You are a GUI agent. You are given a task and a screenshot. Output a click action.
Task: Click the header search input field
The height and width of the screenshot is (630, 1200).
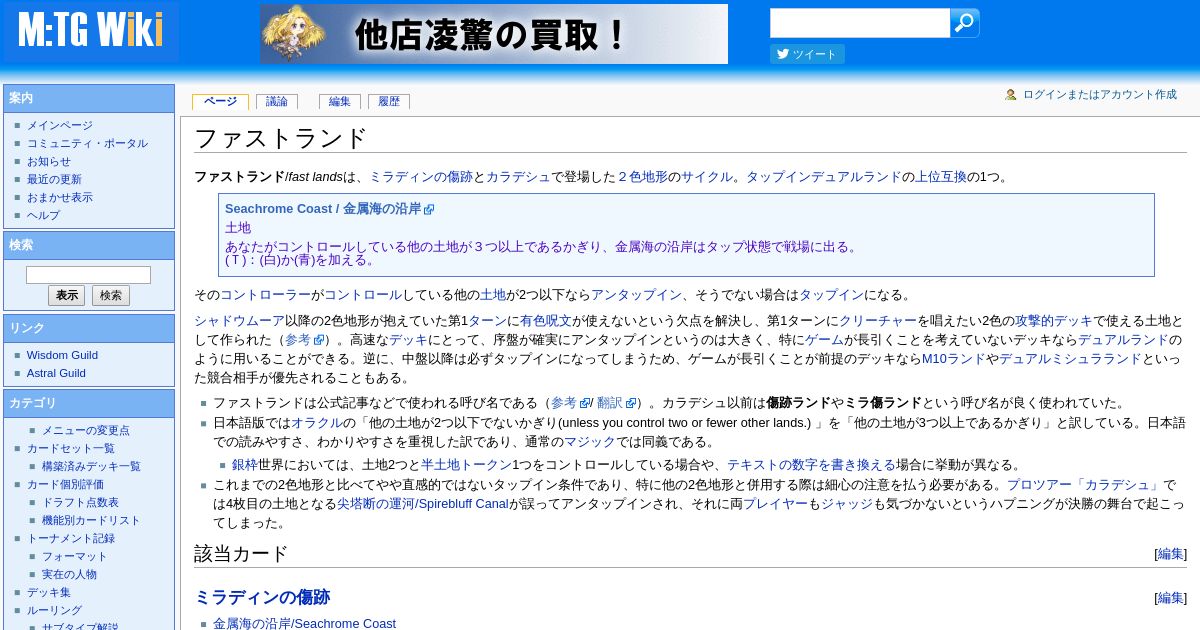pos(860,23)
